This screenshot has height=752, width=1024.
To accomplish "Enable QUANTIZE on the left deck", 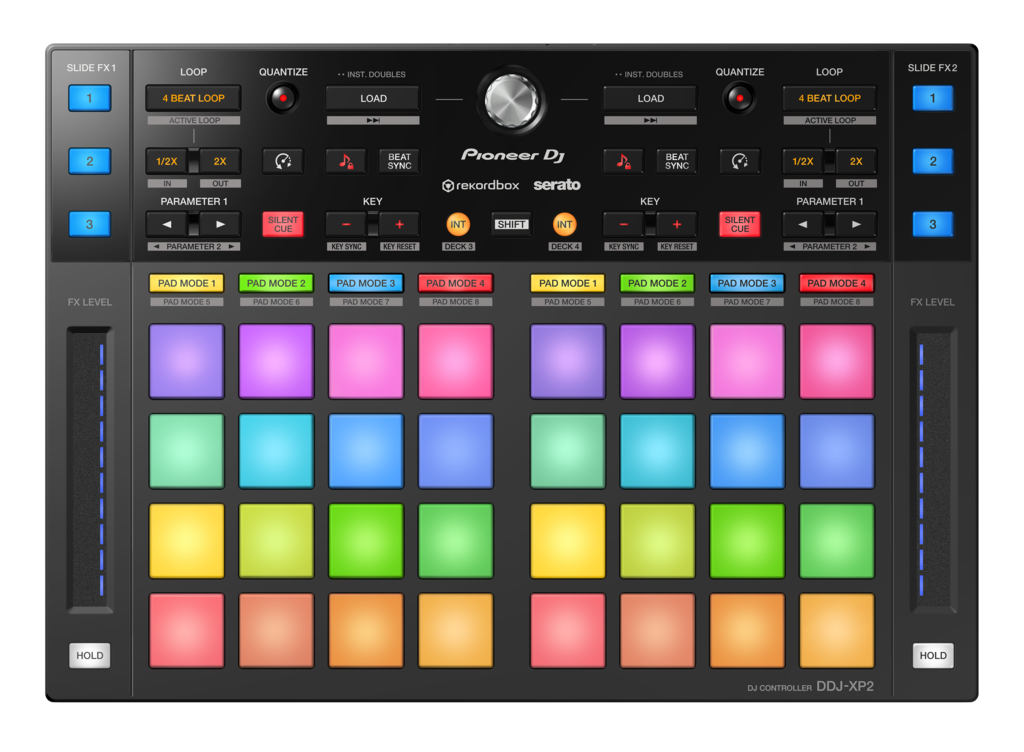I will click(x=283, y=97).
